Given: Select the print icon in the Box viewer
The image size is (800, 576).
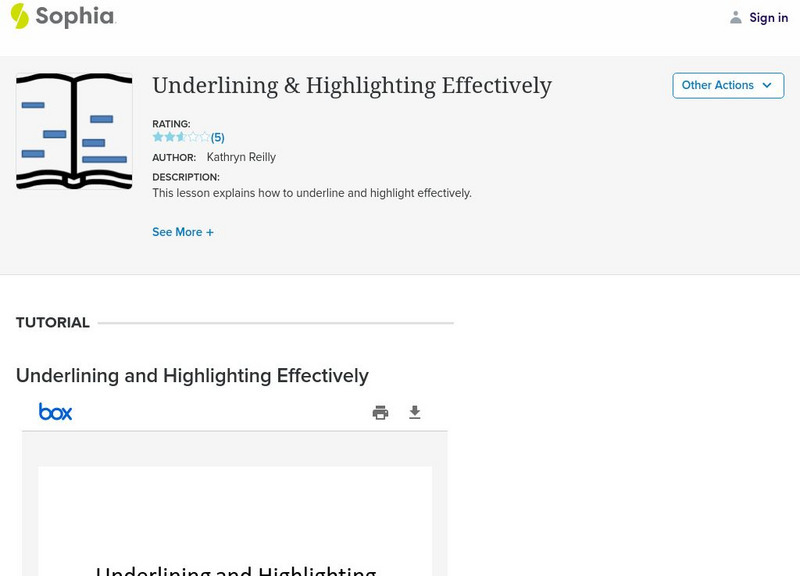Looking at the screenshot, I should pos(380,411).
